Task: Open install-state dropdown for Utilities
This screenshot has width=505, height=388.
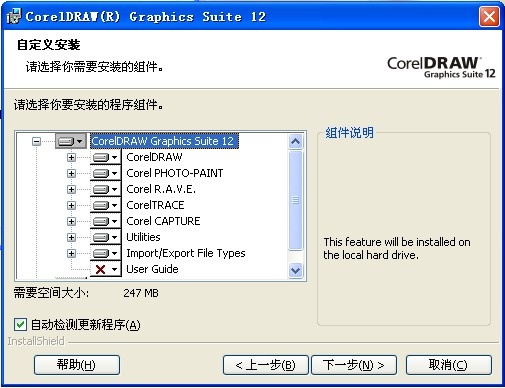Action: [105, 237]
